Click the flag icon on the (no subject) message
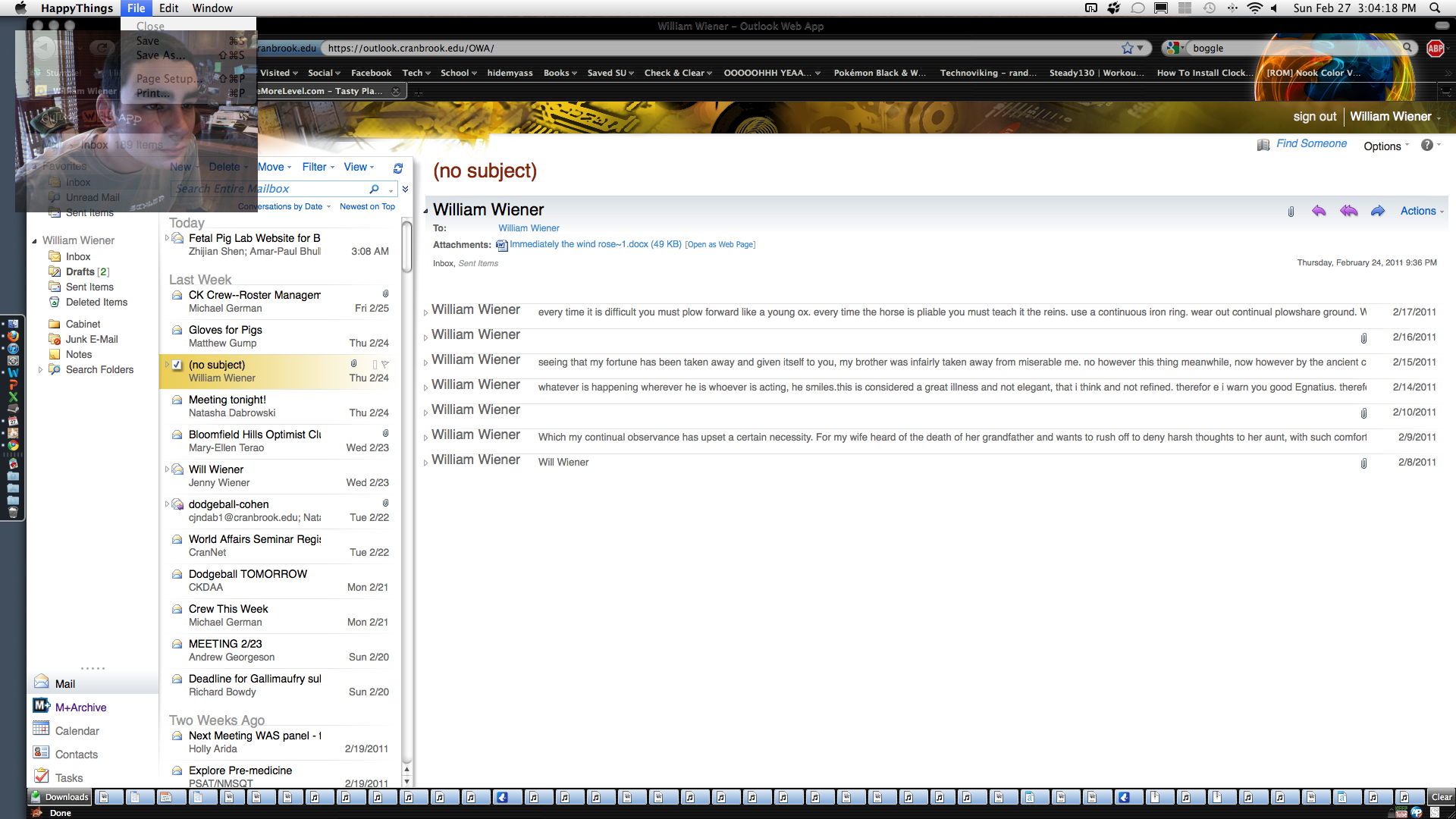 (x=385, y=365)
